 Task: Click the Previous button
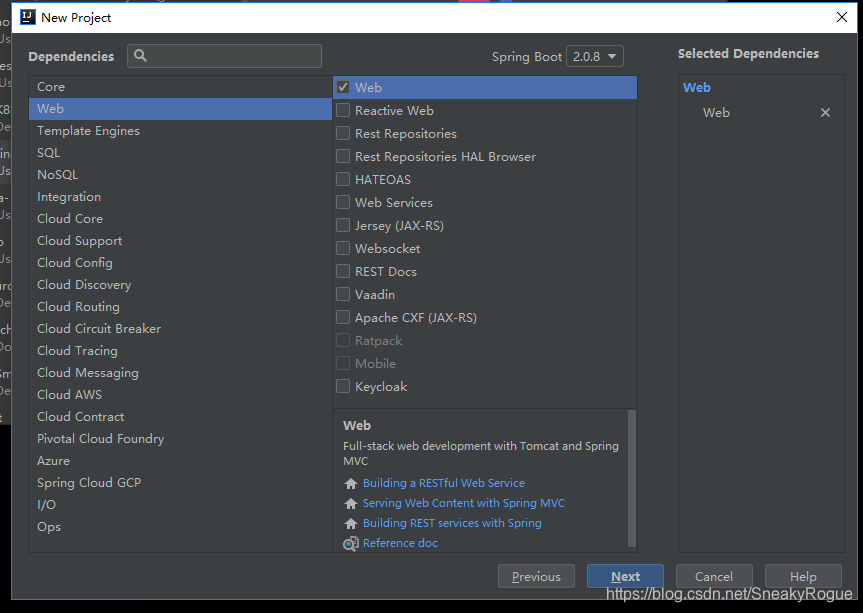536,576
